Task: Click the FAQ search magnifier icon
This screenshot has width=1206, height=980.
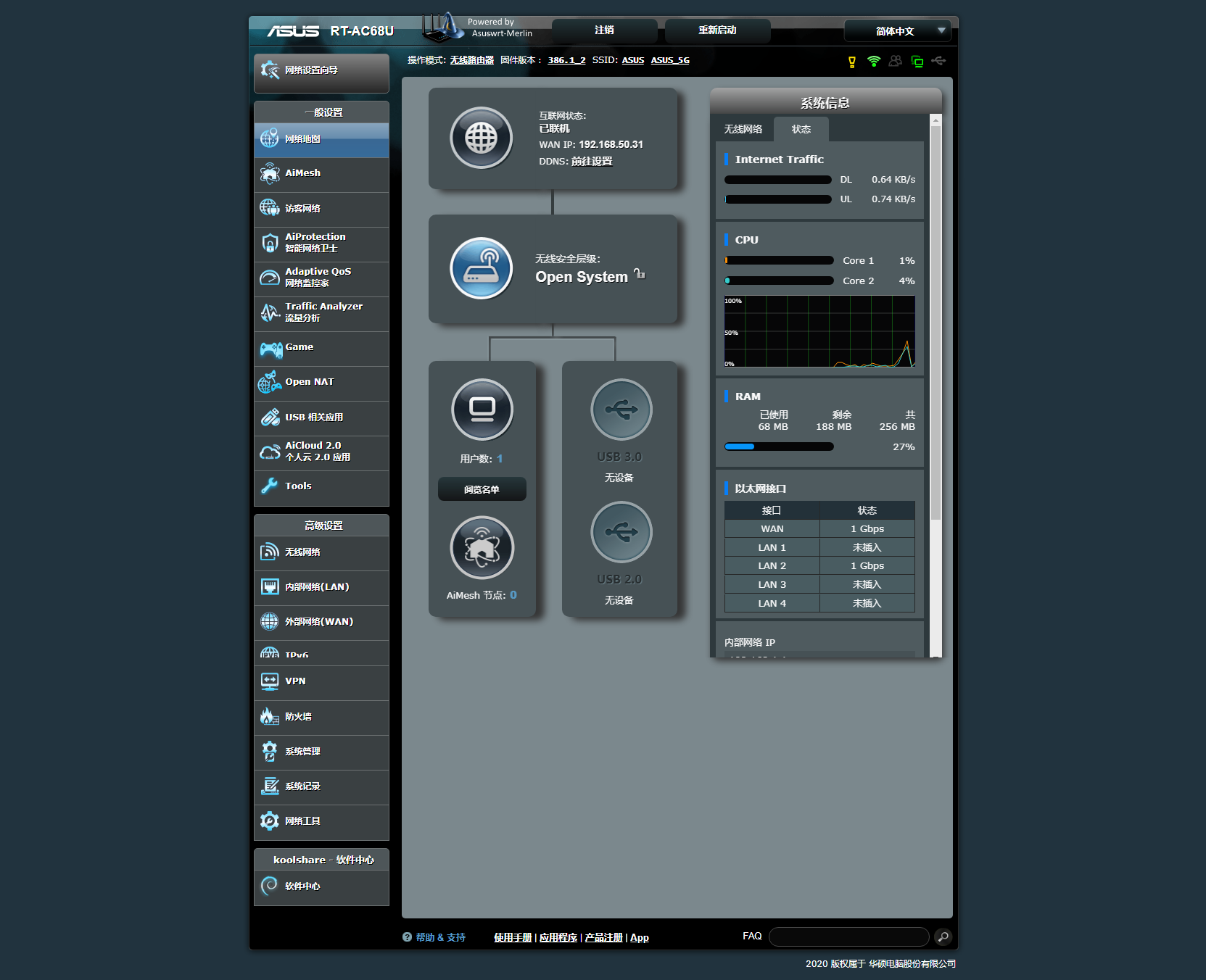Action: point(943,937)
